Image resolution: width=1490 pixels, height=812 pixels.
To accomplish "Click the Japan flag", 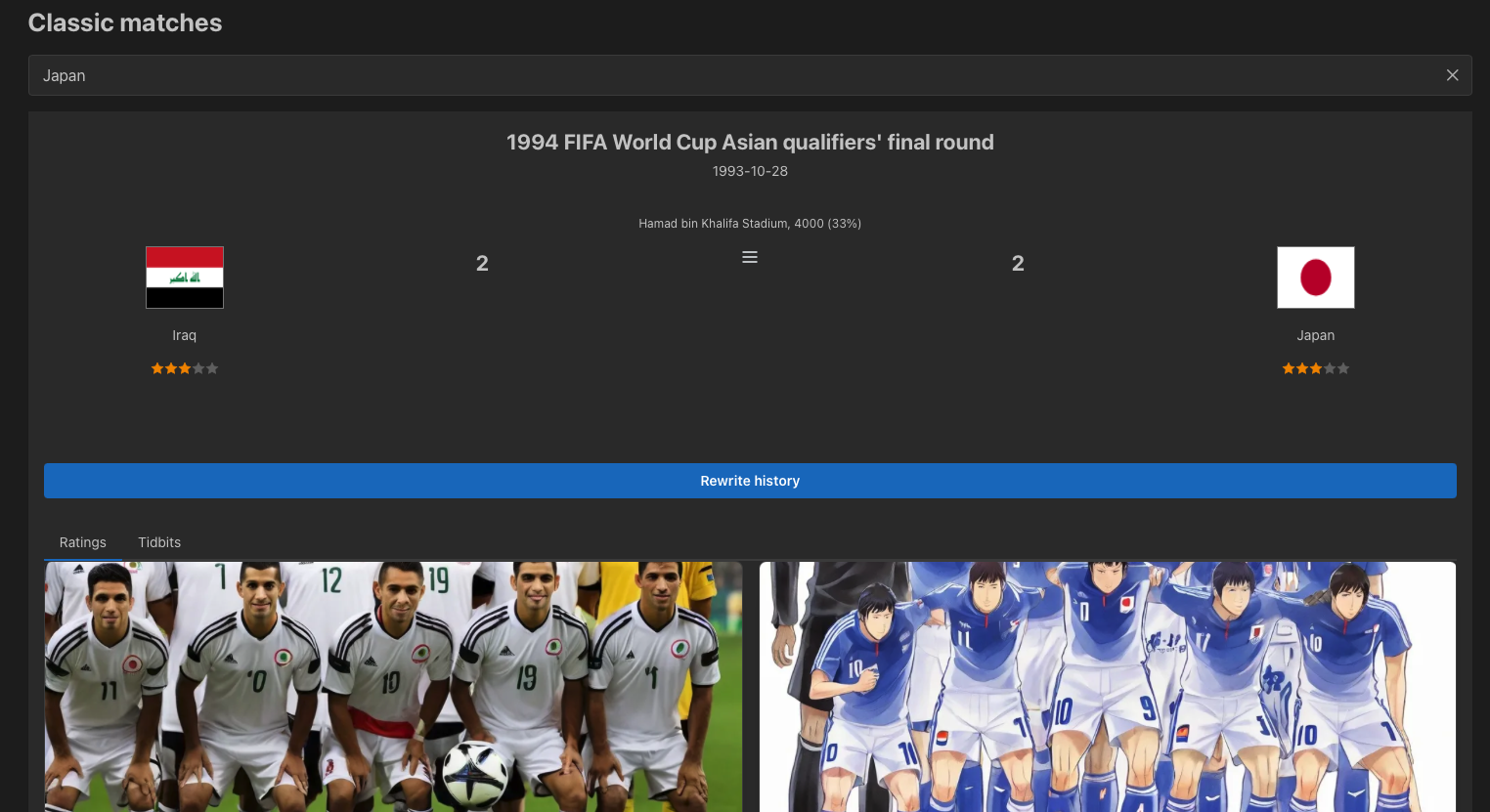I will (1316, 278).
